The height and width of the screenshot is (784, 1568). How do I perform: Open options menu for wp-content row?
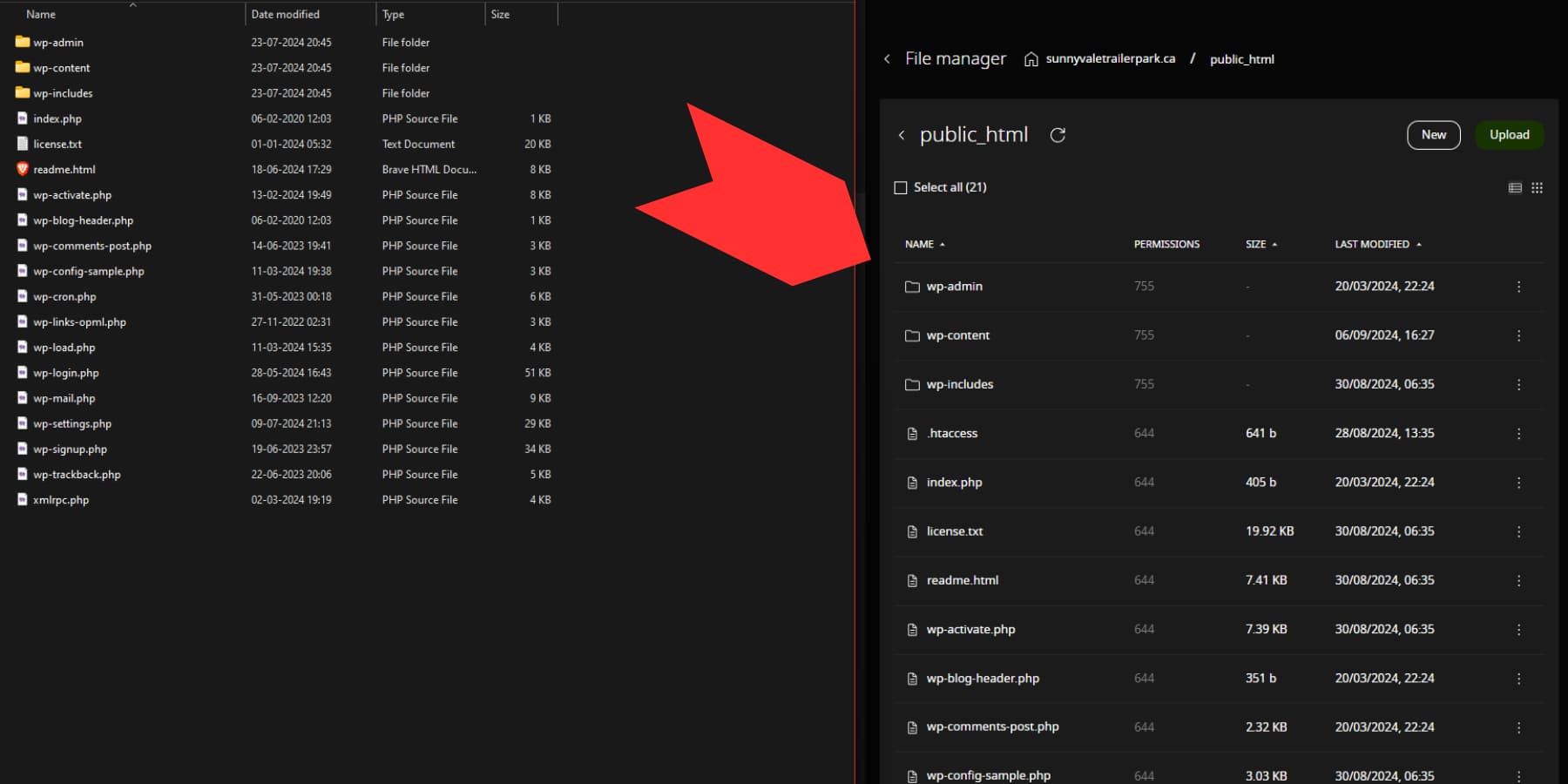1518,335
